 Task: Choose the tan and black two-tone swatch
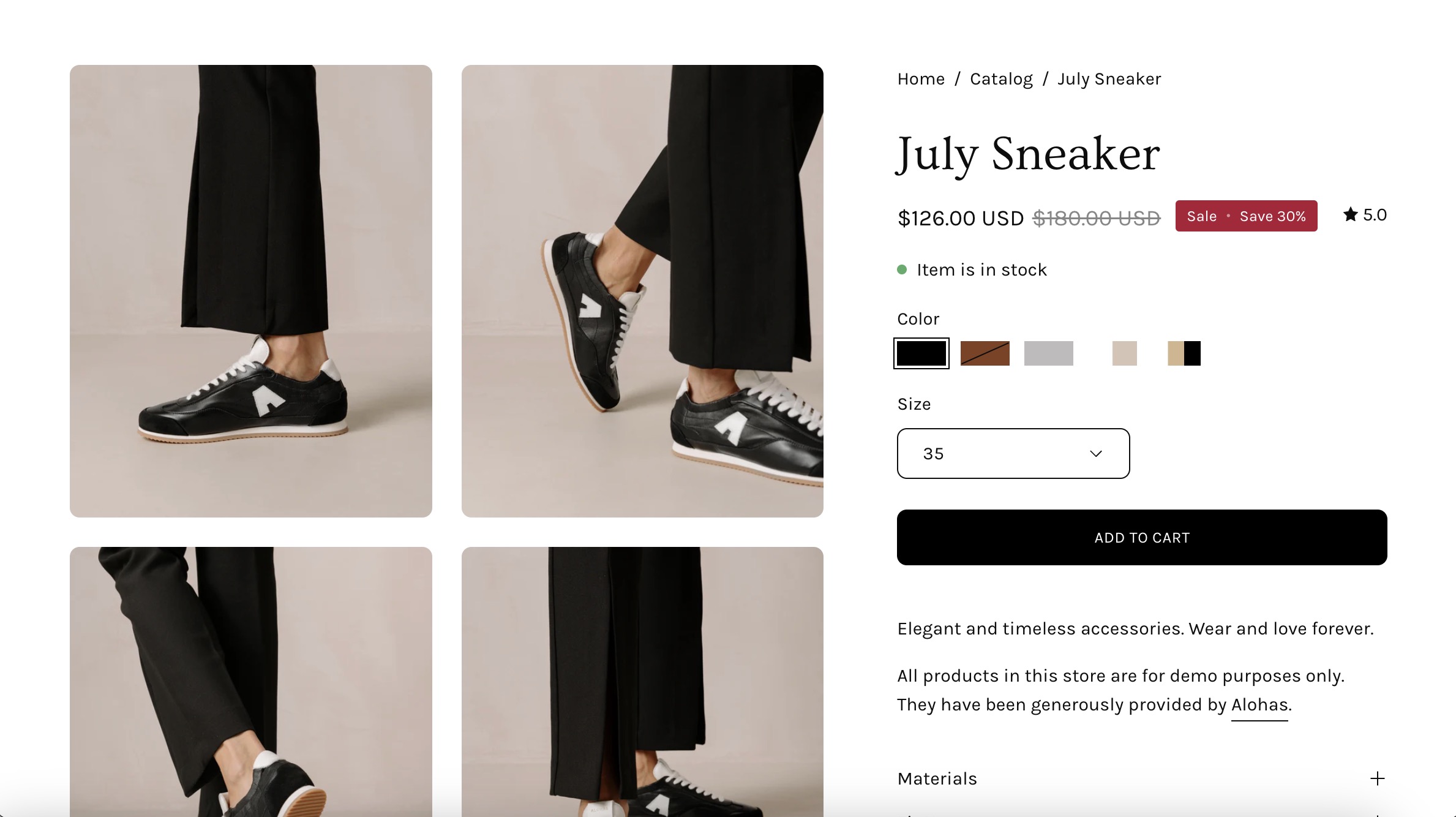(1184, 353)
